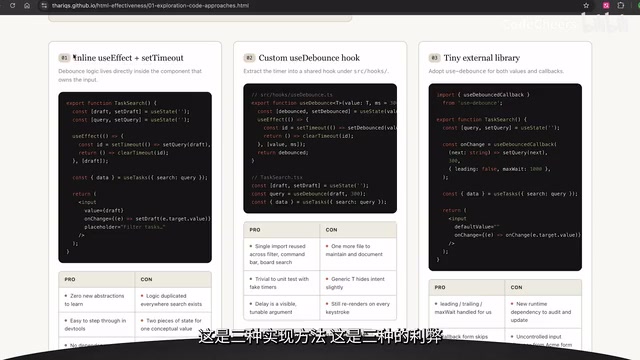640x360 pixels.
Task: Open the Extensions puzzle icon
Action: (621, 5)
